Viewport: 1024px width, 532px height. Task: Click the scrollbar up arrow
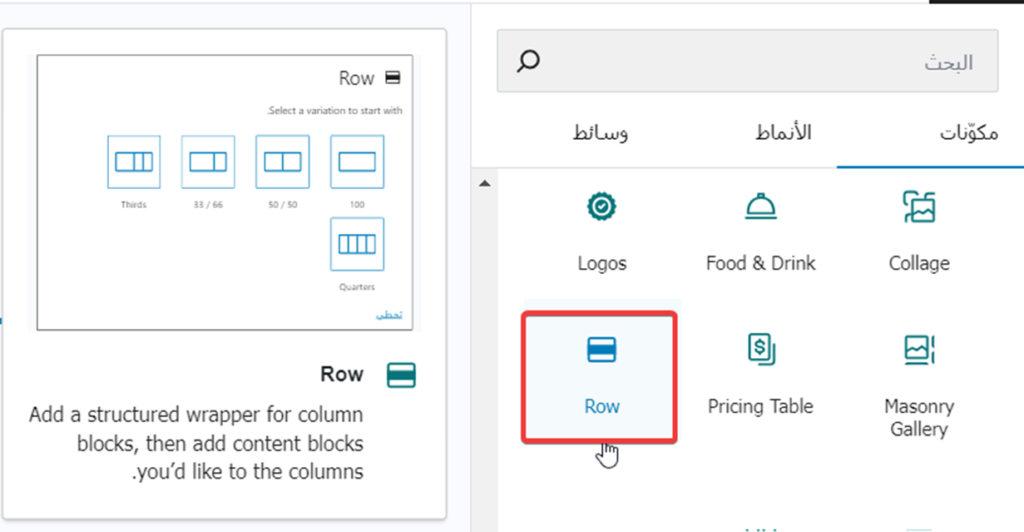pyautogui.click(x=485, y=184)
